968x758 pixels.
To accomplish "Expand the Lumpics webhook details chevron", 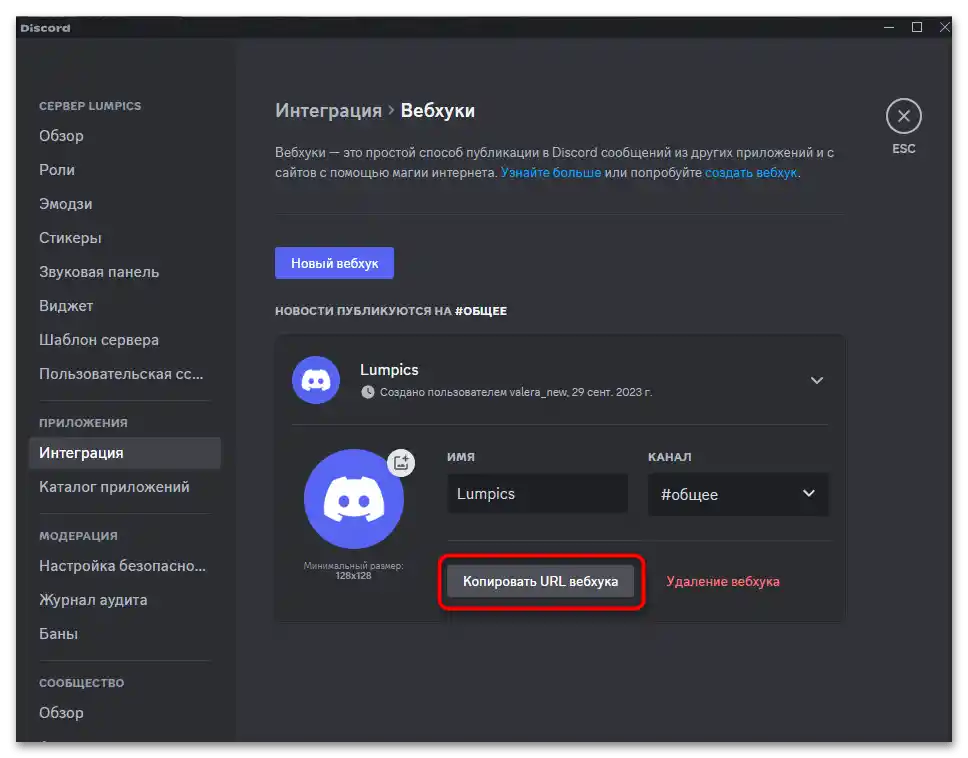I will [x=817, y=380].
